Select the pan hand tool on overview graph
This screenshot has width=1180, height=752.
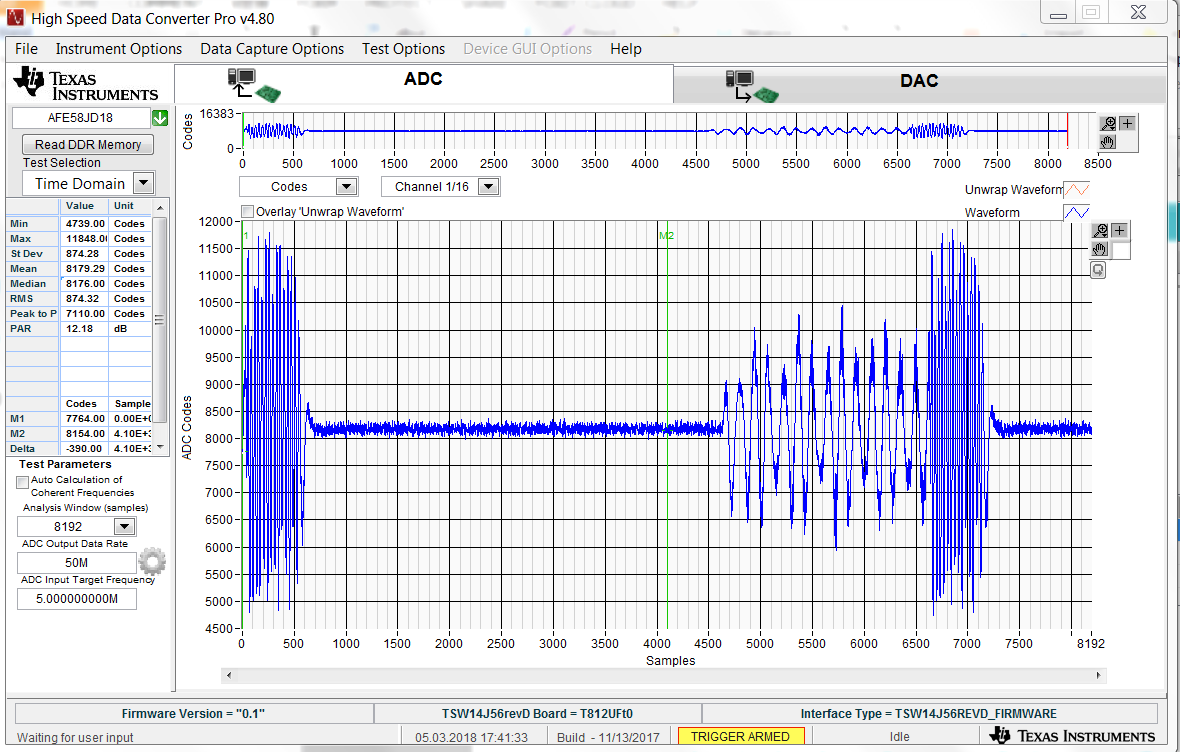point(1108,142)
